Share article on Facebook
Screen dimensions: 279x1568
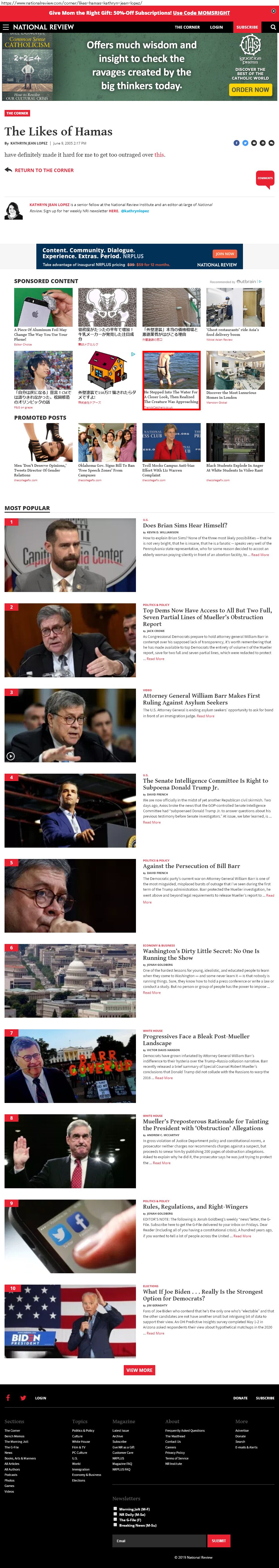tap(236, 143)
